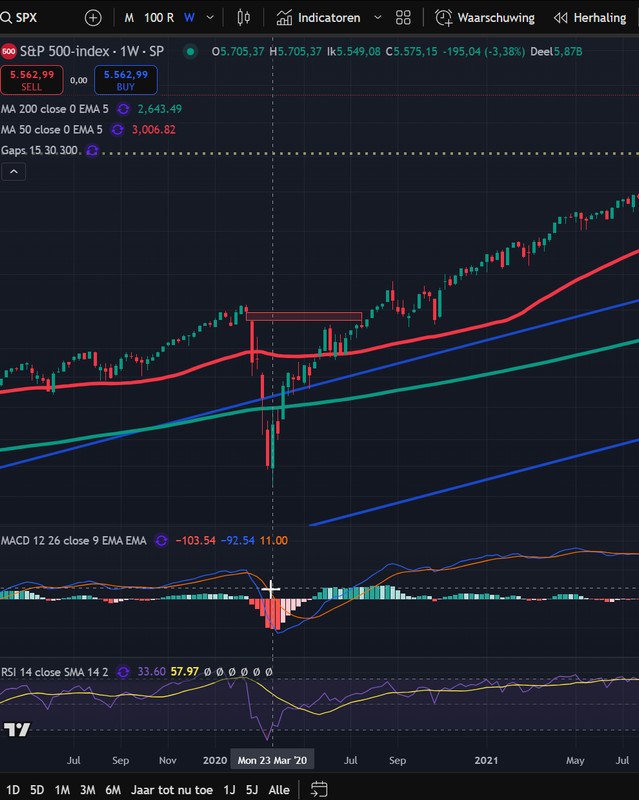The height and width of the screenshot is (800, 639).
Task: Select the Jaar tot nu toe range
Action: pyautogui.click(x=171, y=790)
